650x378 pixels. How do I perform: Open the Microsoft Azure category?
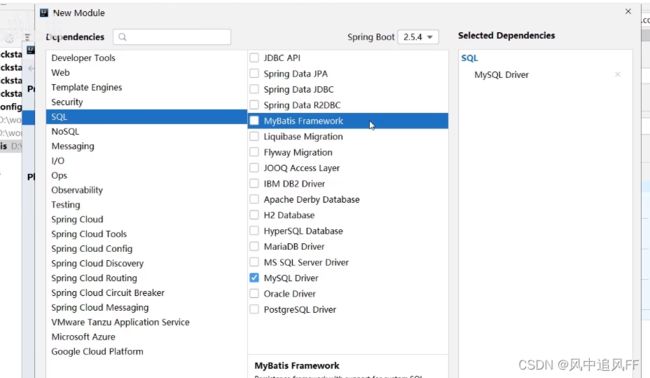click(x=83, y=337)
